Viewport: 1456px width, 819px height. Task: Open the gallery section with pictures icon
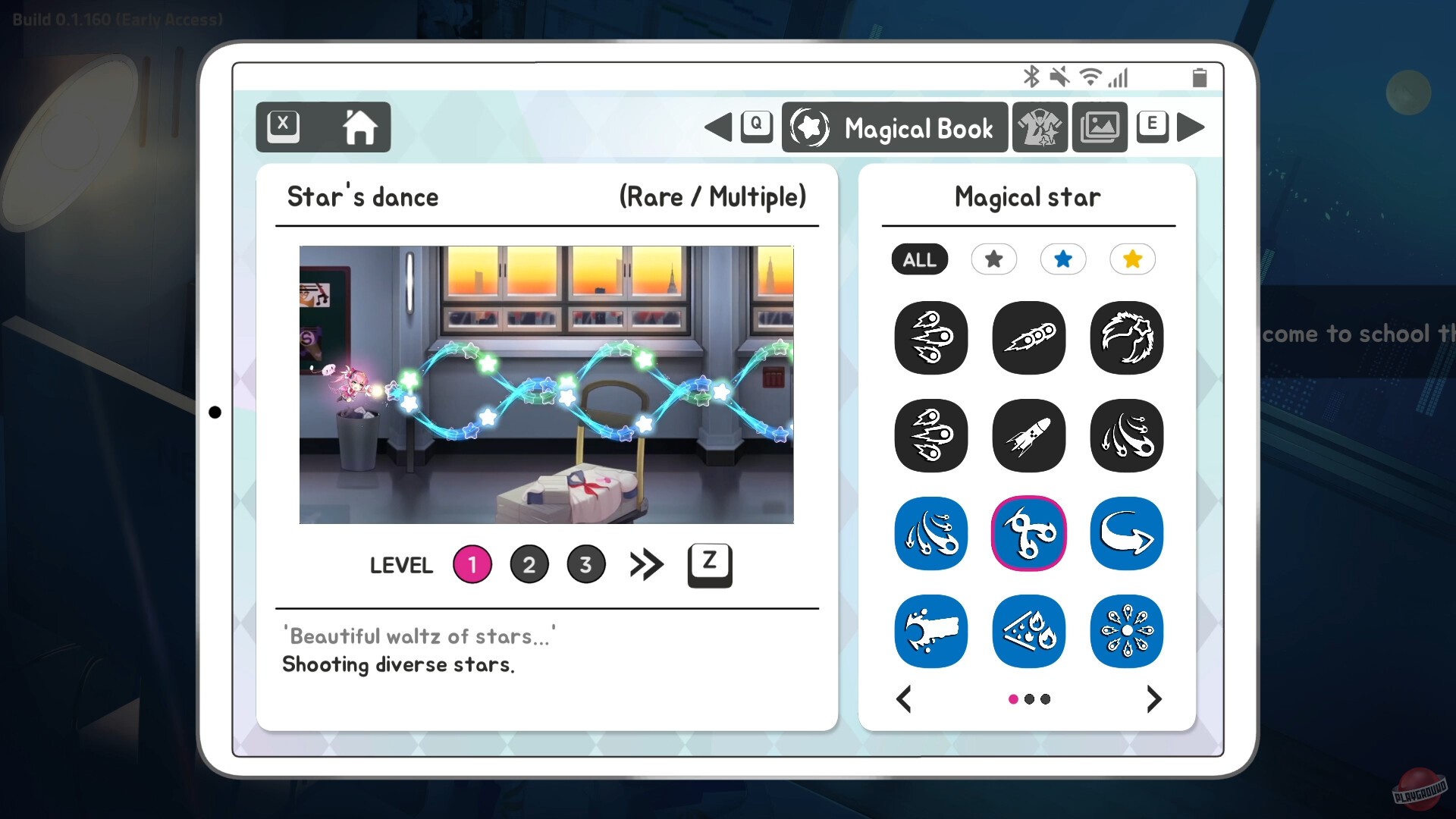[1099, 127]
